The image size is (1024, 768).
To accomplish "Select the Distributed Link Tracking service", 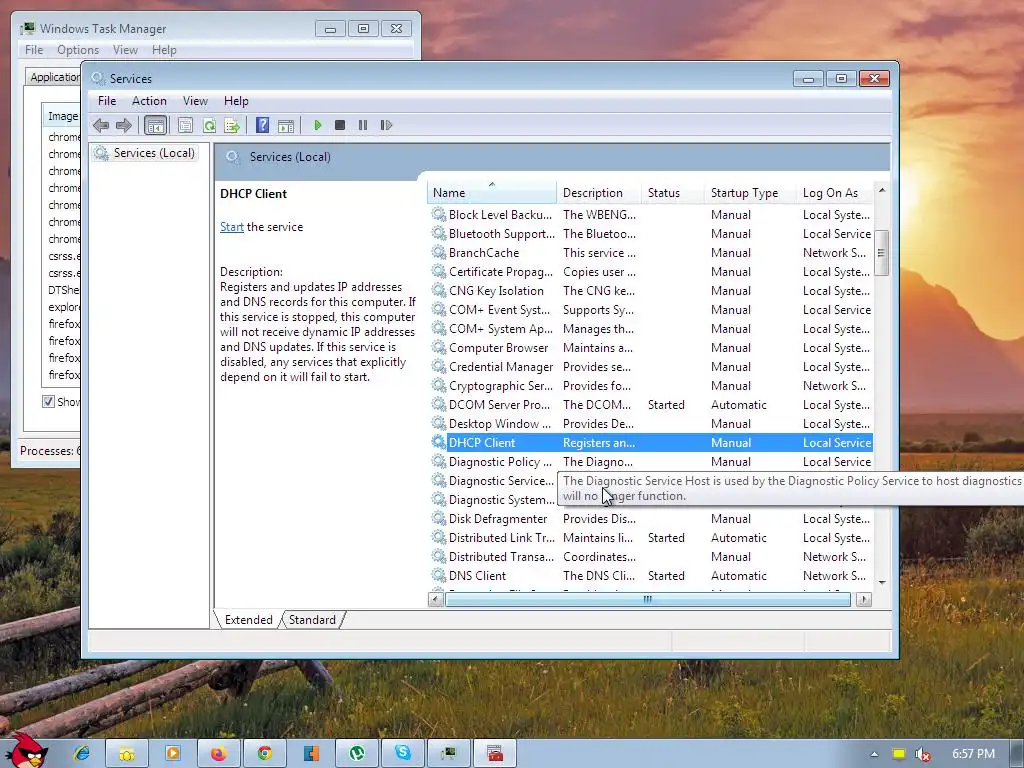I will point(651,537).
